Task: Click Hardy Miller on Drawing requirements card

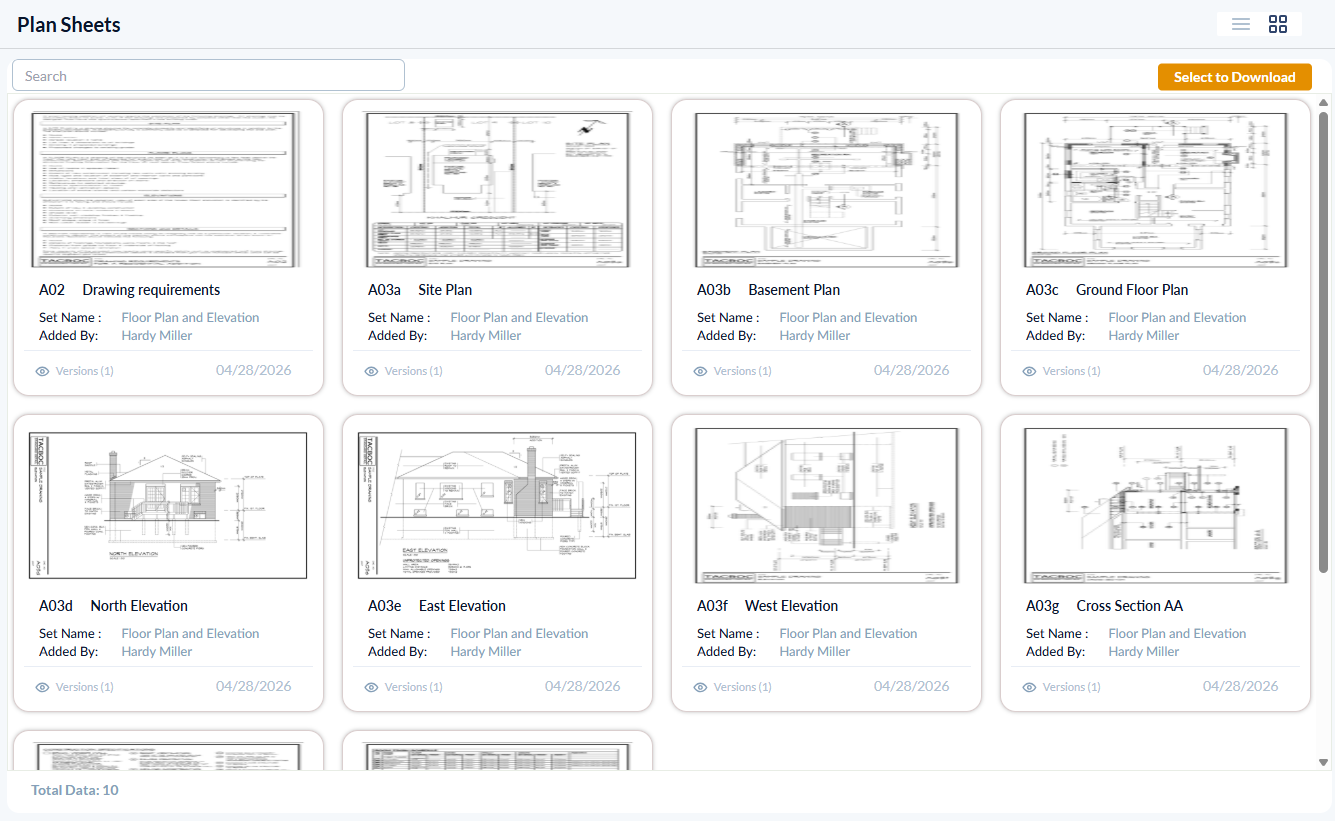Action: pyautogui.click(x=157, y=336)
